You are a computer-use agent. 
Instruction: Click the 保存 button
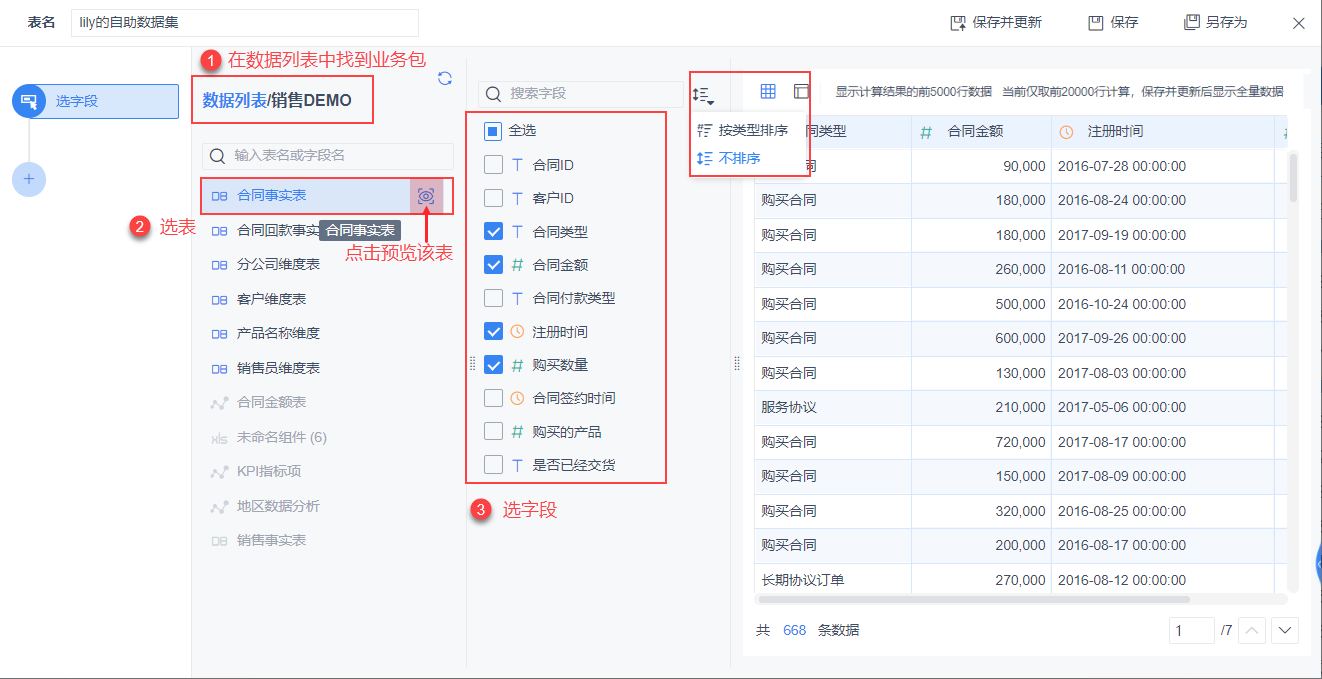[1113, 22]
